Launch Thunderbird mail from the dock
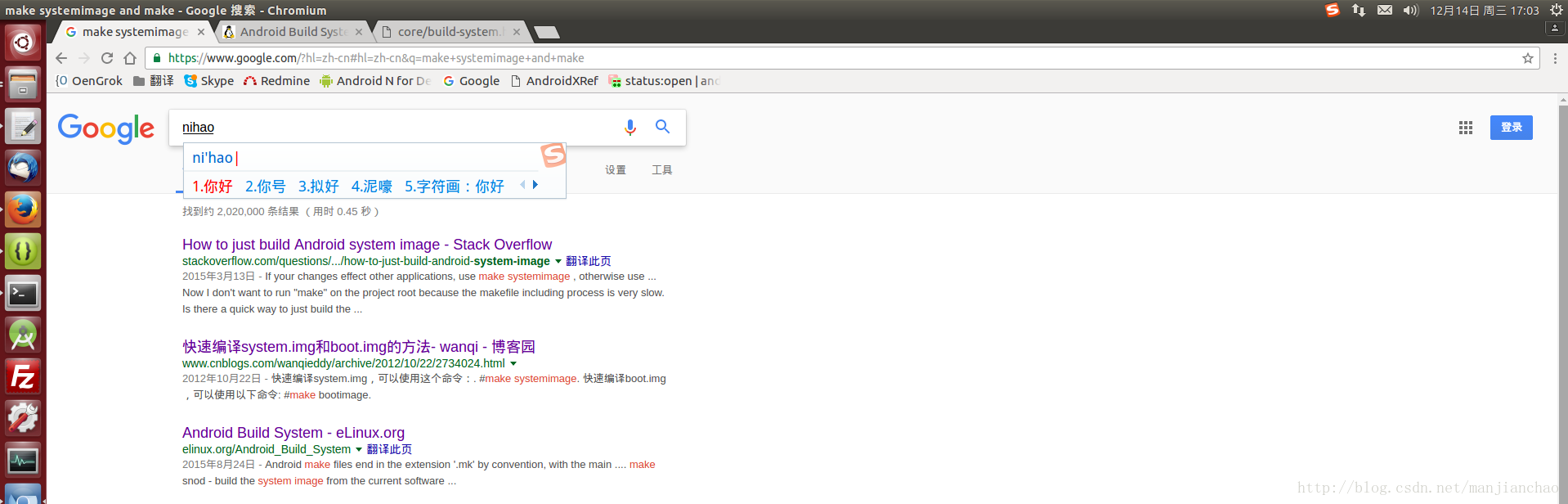 (23, 168)
